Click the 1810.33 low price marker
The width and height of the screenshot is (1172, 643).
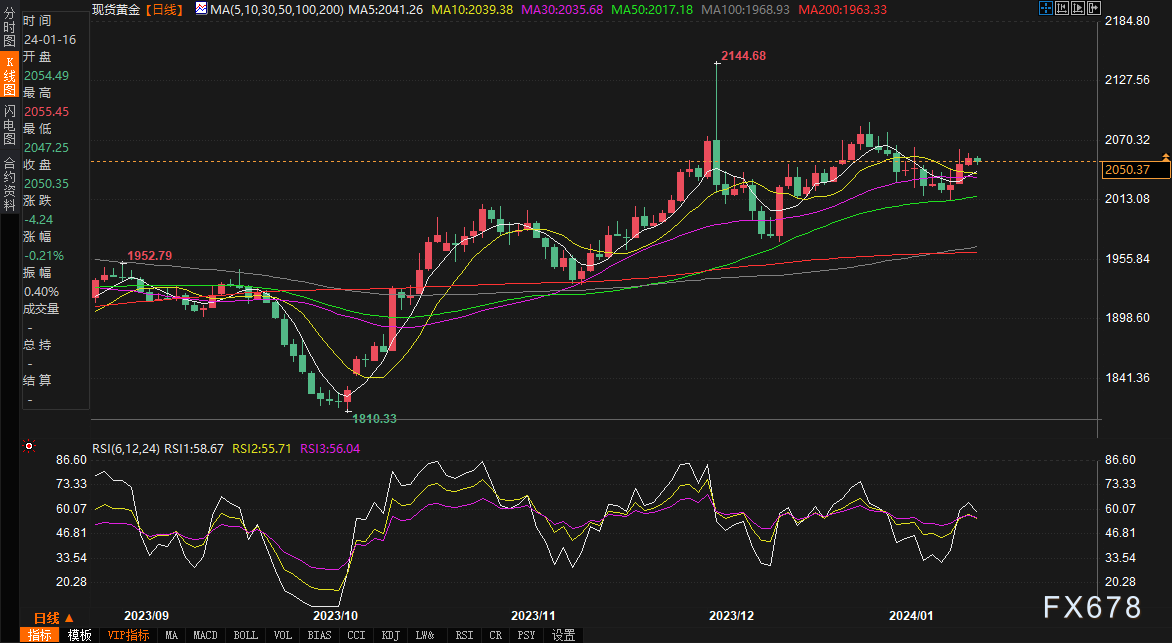[374, 418]
